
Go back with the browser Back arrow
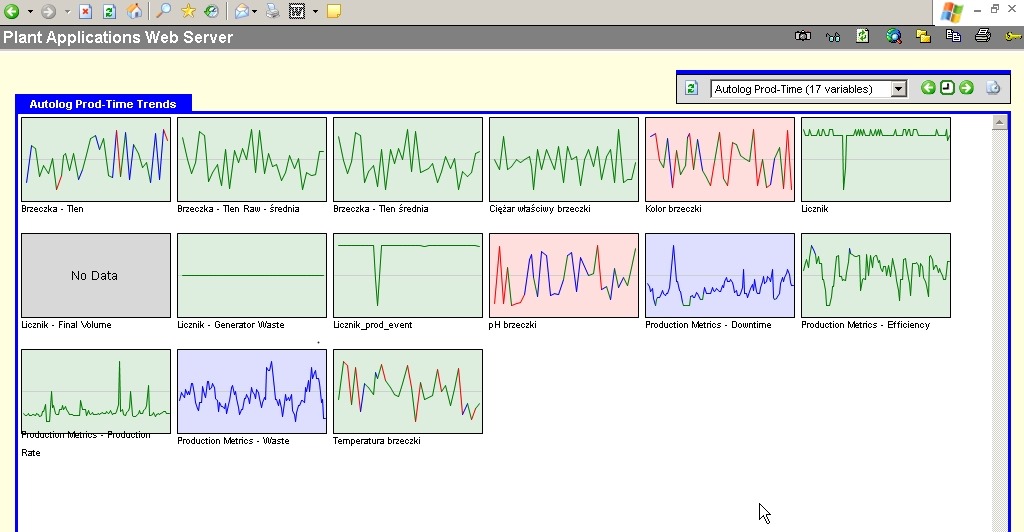12,11
